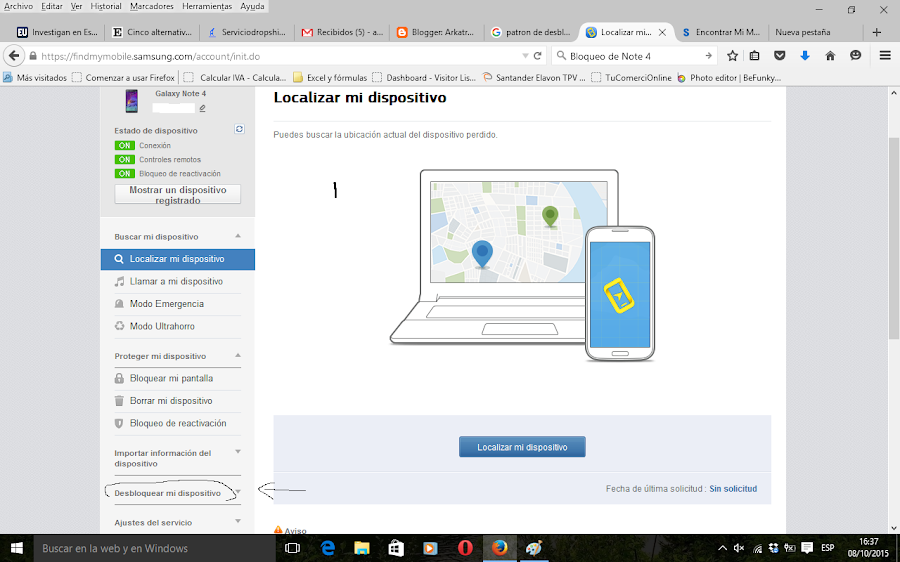Select Localizar mi dispositivo in sidebar

tap(177, 259)
